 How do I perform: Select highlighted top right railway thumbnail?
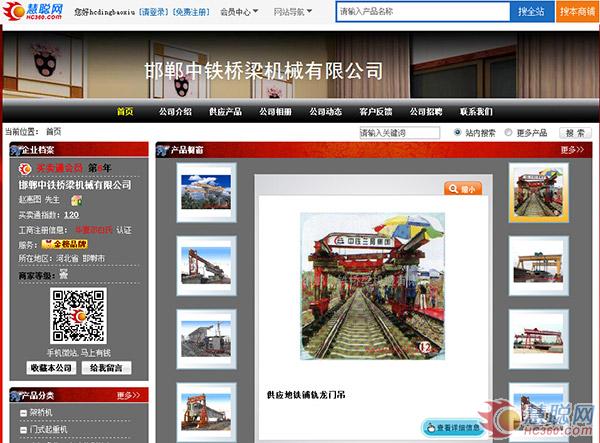click(538, 192)
